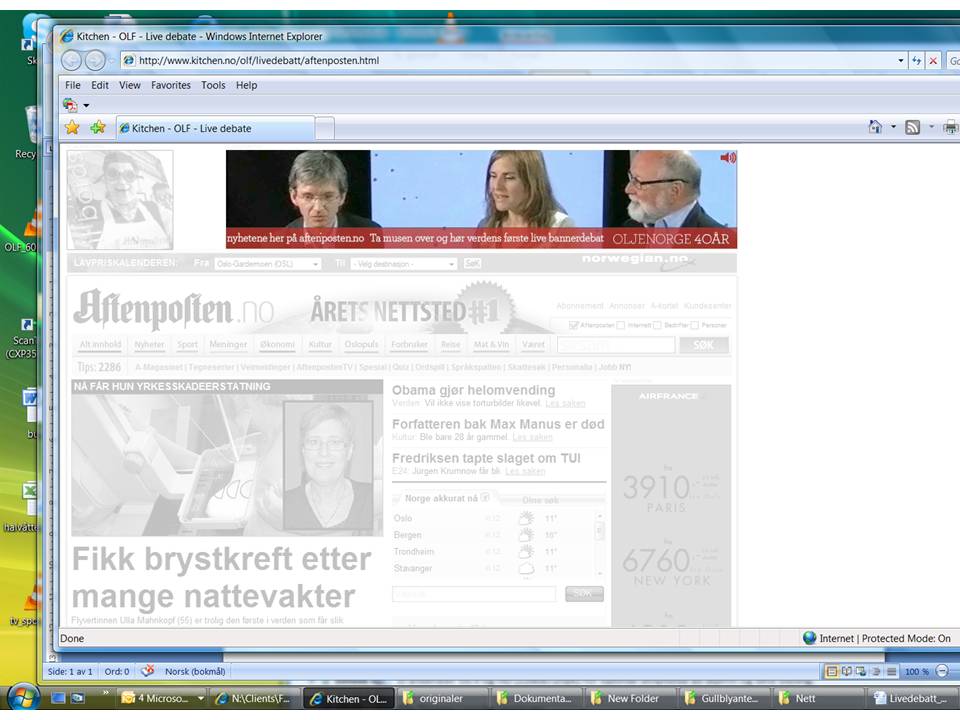960x720 pixels.
Task: Click the Internet Explorer address bar URL
Action: click(259, 60)
